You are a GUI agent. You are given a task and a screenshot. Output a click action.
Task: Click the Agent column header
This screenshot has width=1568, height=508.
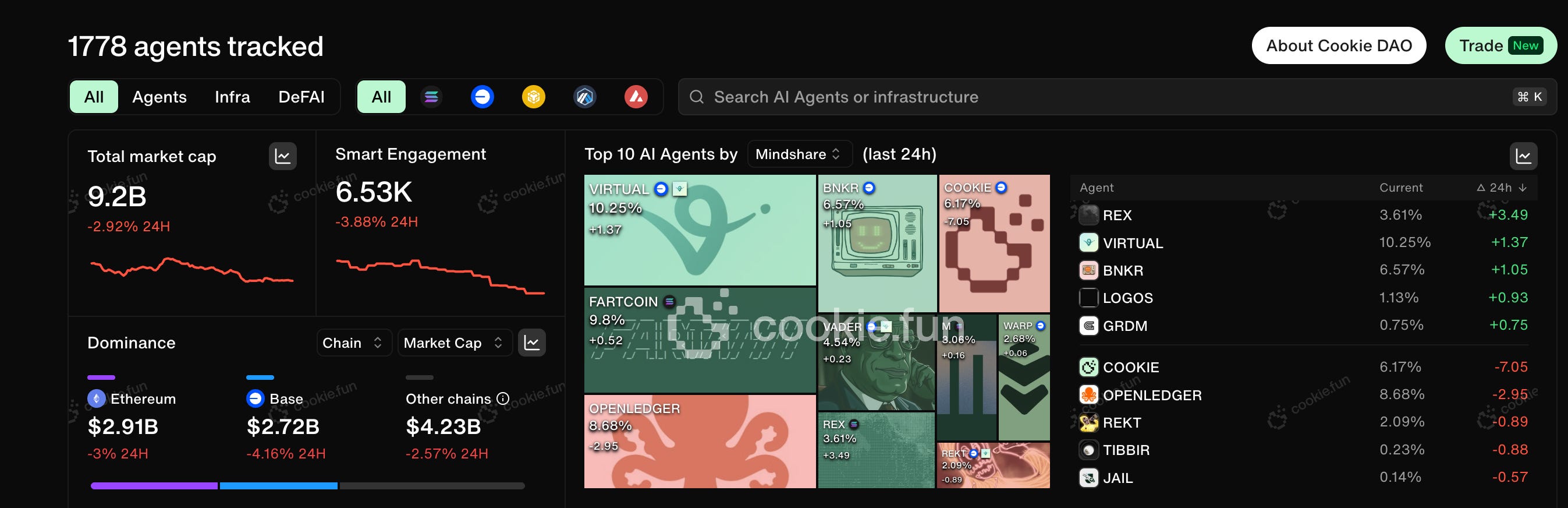click(x=1096, y=188)
